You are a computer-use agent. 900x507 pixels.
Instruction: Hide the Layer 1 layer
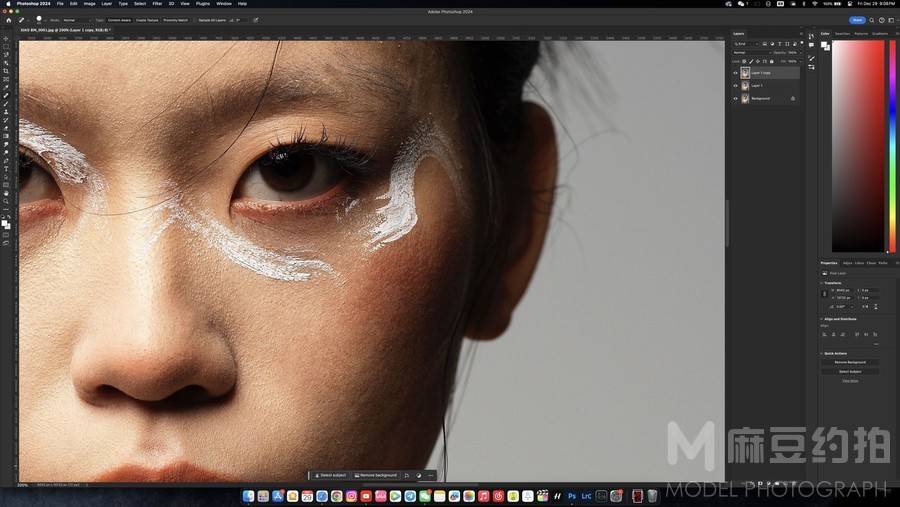tap(735, 86)
